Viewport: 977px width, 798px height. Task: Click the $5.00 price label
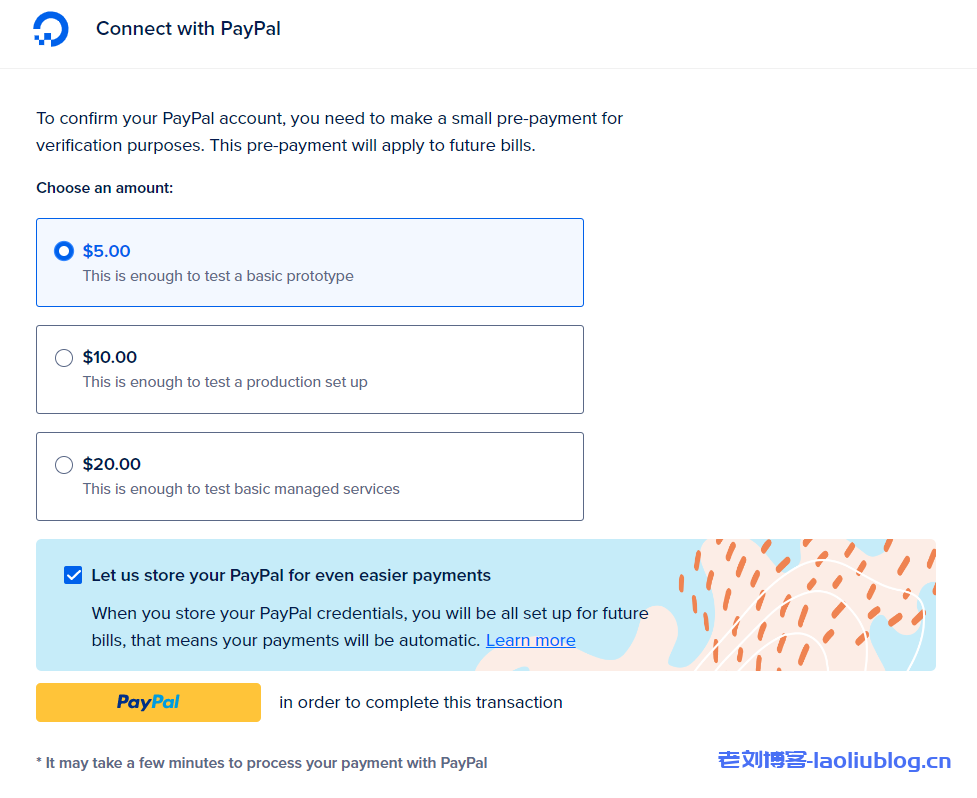[x=107, y=251]
